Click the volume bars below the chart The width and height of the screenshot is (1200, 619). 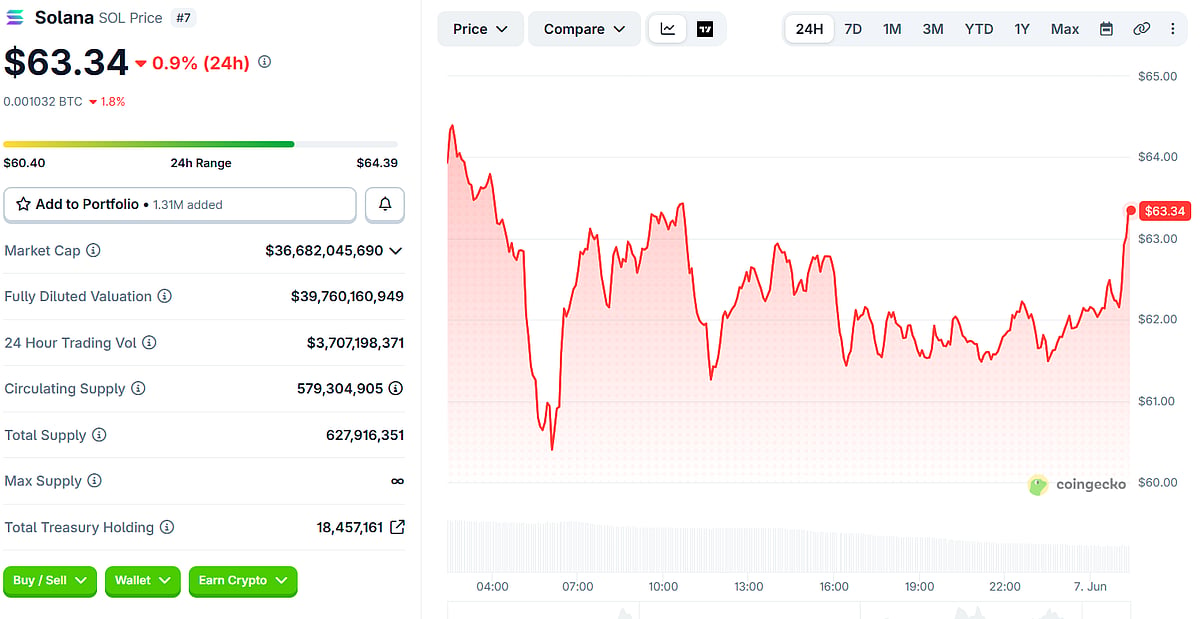tap(788, 546)
